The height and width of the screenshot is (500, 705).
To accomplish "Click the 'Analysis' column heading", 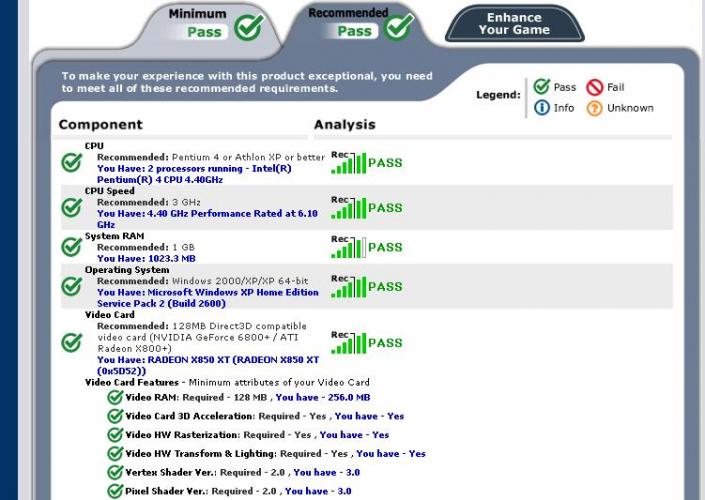I will coord(344,125).
